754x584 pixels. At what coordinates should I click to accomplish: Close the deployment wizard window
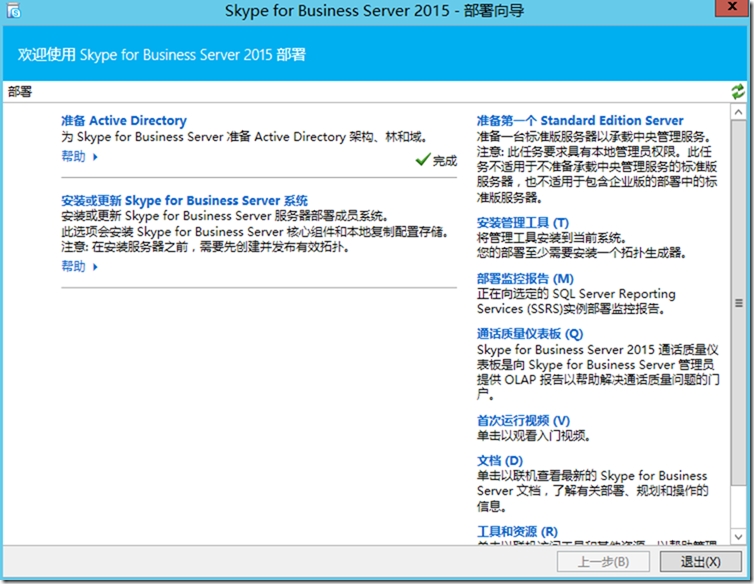pos(732,7)
